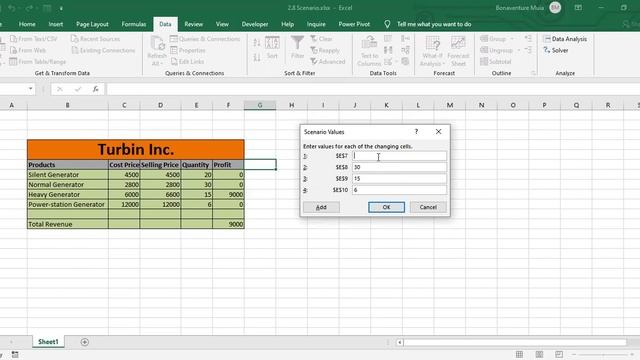This screenshot has width=640, height=360.
Task: Click the Tell me lightbulb icon
Action: click(x=387, y=24)
